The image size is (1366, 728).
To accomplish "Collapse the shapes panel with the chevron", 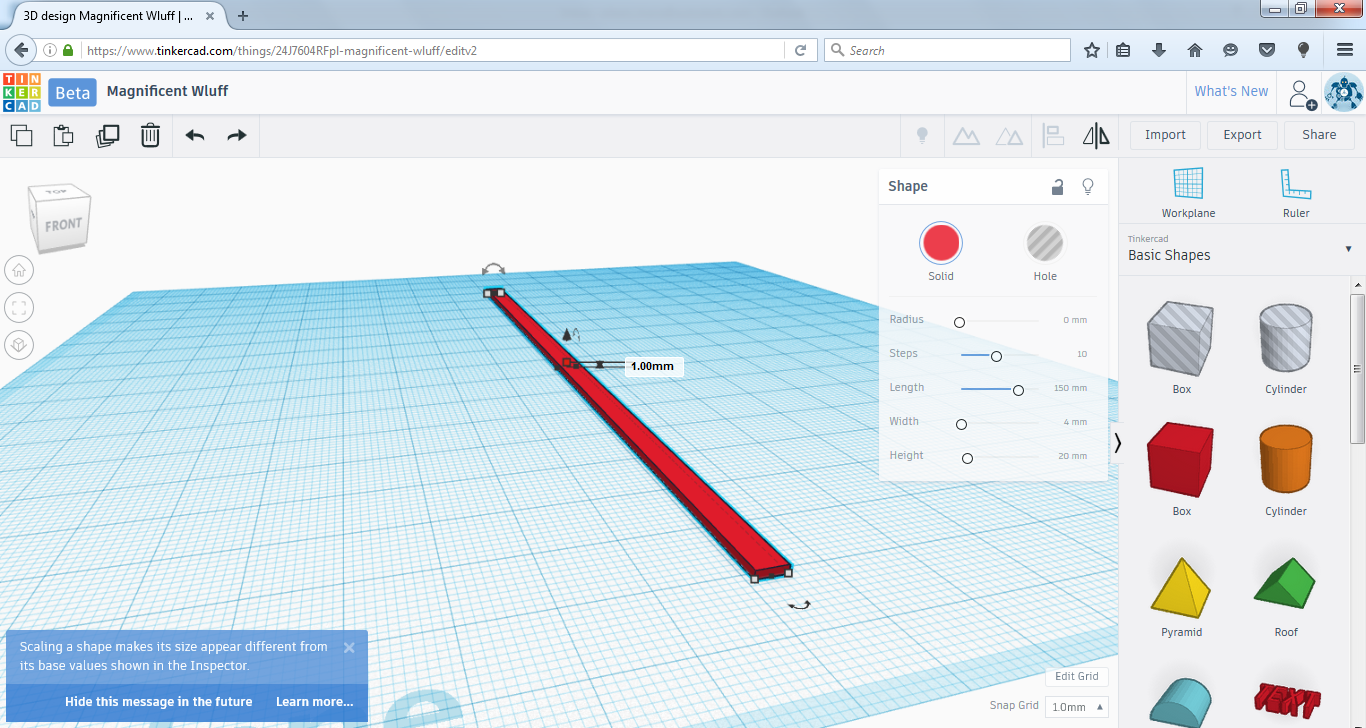I will pos(1117,442).
